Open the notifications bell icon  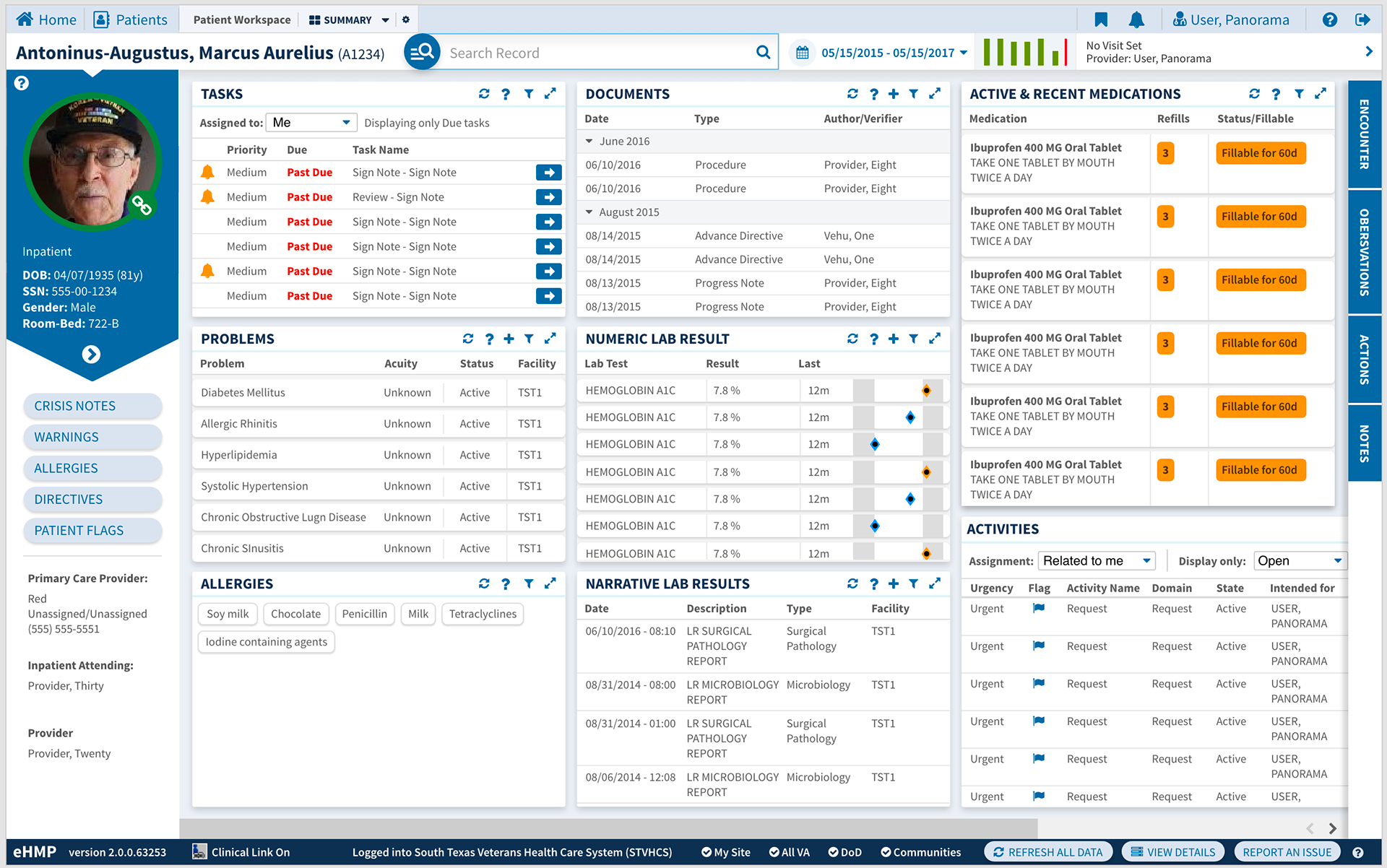coord(1136,19)
